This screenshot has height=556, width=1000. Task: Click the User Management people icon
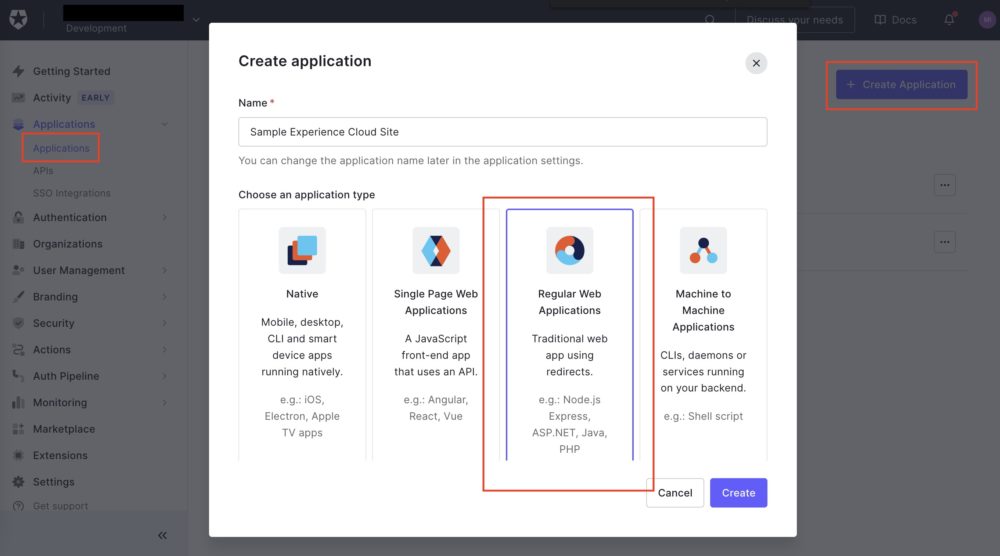coord(18,270)
